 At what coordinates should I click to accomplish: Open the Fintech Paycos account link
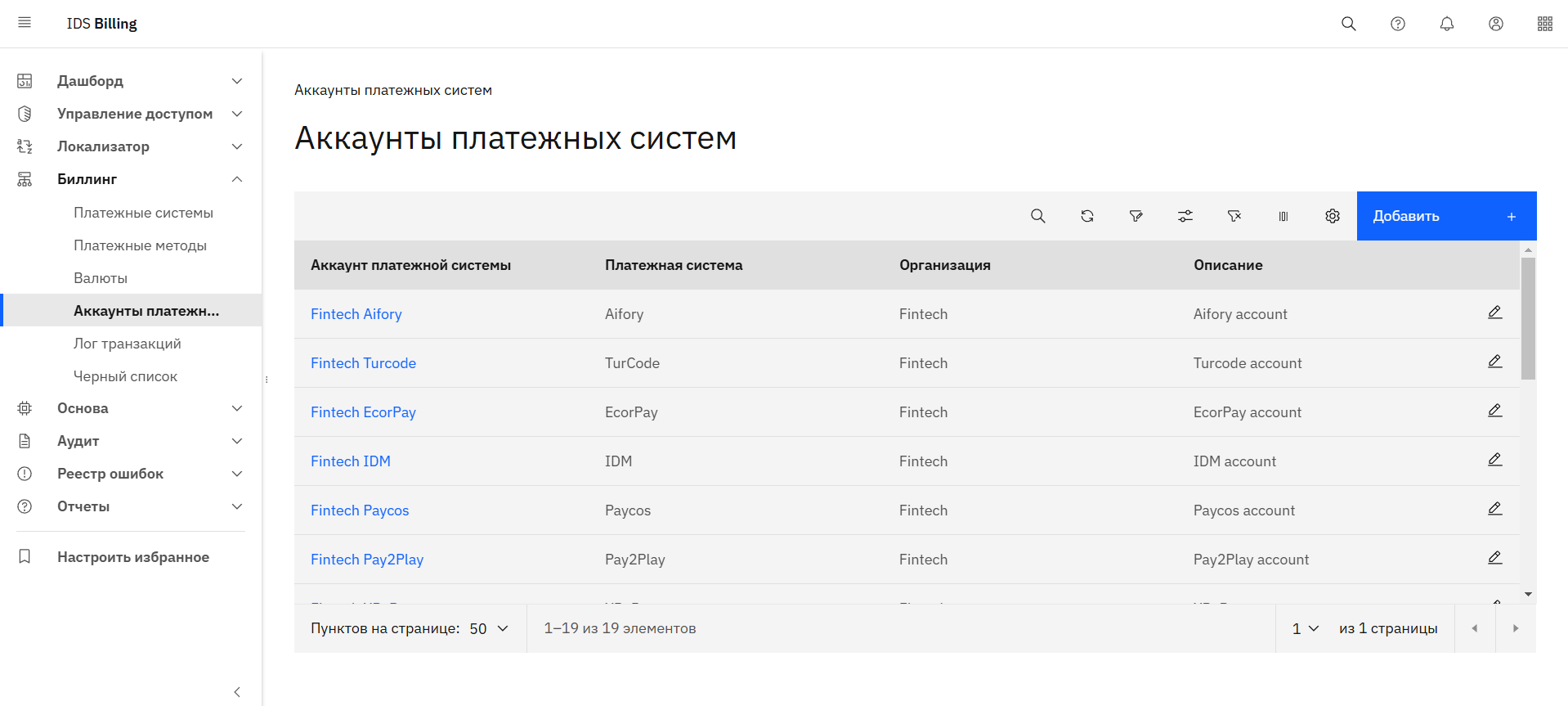click(x=360, y=510)
